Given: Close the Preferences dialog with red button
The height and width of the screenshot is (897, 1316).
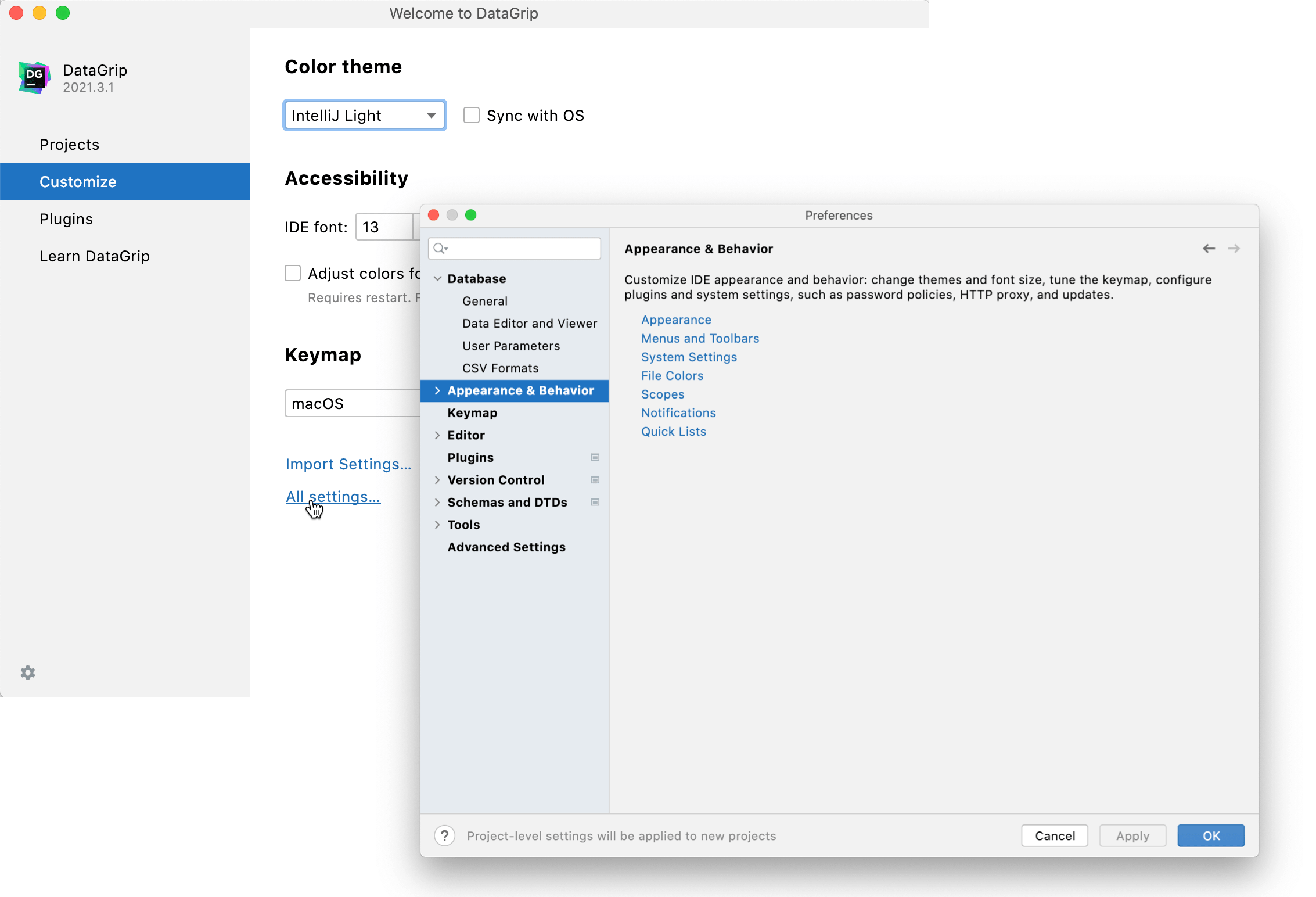Looking at the screenshot, I should (434, 216).
